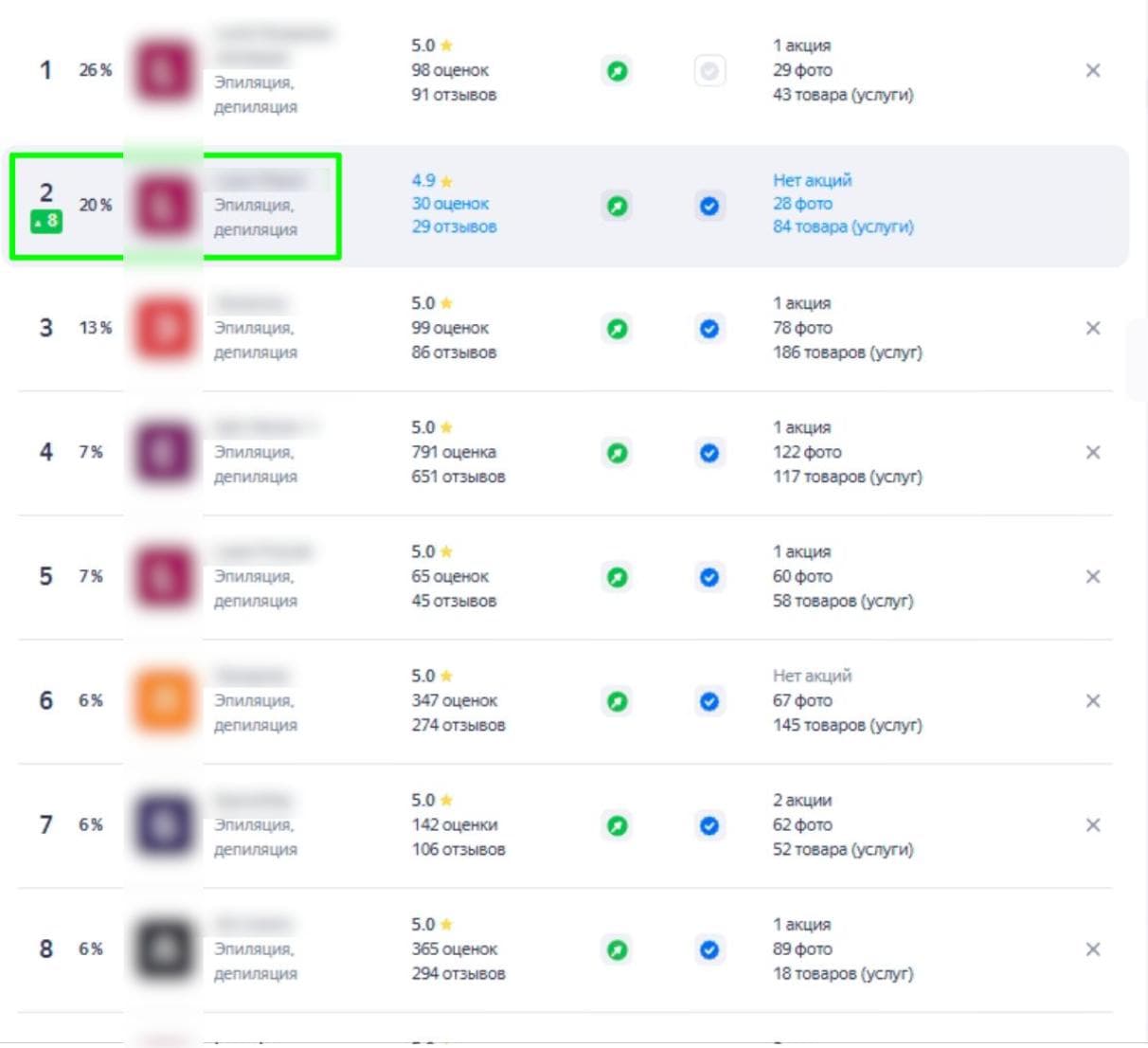Click purple logo thumbnail in row 4
Image resolution: width=1148 pixels, height=1048 pixels.
[x=164, y=452]
